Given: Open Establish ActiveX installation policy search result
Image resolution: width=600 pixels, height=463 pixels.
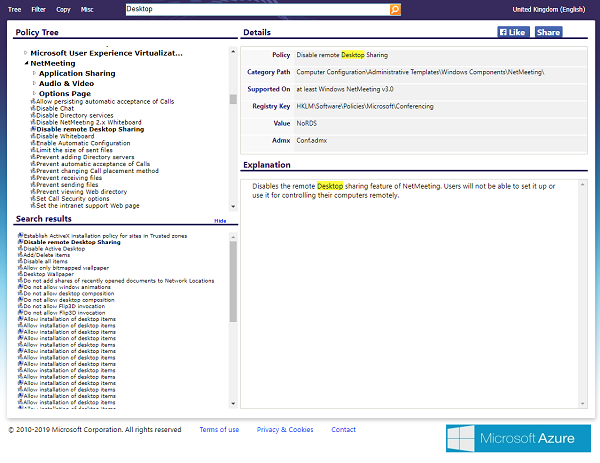Looking at the screenshot, I should point(105,236).
